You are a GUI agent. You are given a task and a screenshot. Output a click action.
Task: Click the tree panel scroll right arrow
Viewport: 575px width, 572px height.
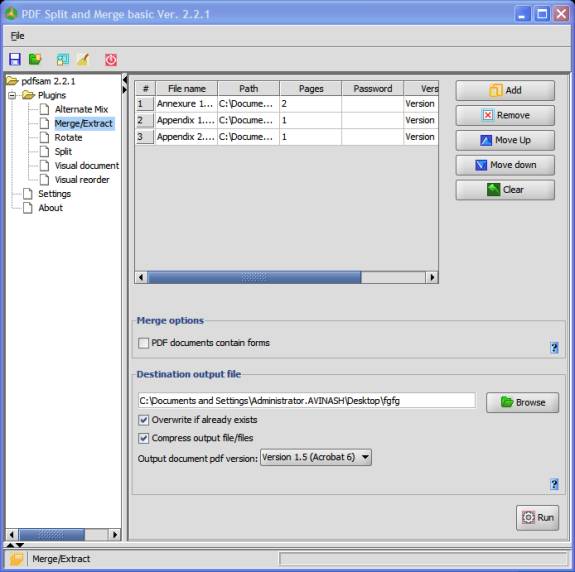[x=115, y=535]
